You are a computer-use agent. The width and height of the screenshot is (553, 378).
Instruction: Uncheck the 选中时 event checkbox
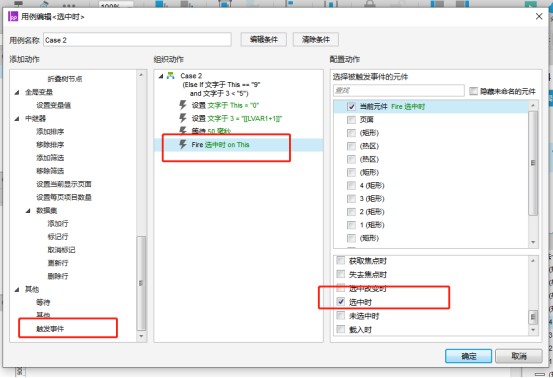tap(340, 301)
